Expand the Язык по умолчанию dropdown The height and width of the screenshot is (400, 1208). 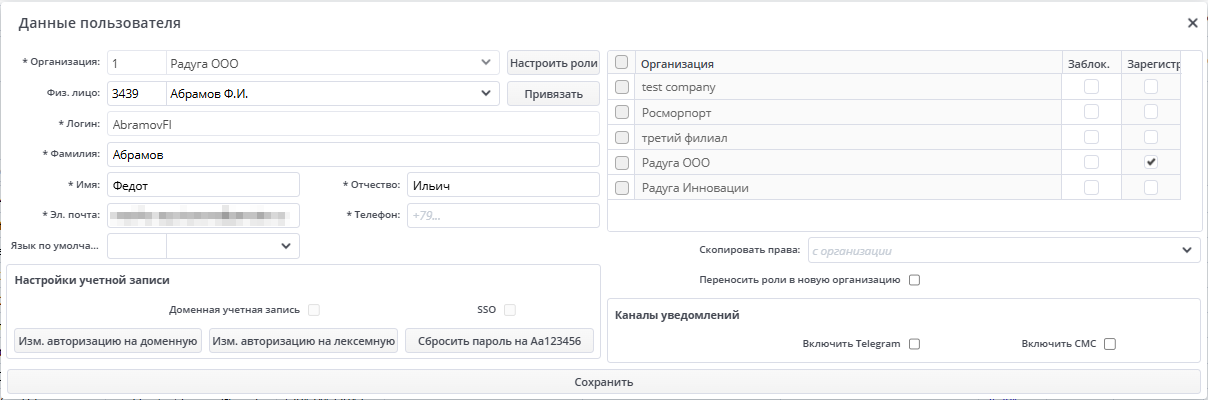pyautogui.click(x=286, y=244)
